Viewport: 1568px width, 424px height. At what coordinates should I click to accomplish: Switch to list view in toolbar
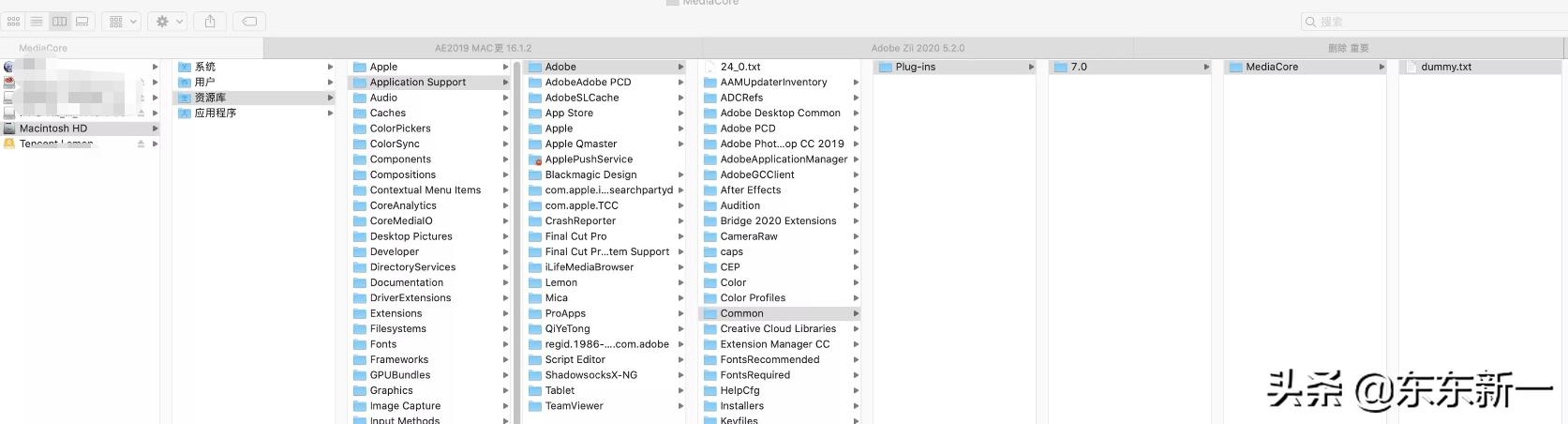(37, 21)
